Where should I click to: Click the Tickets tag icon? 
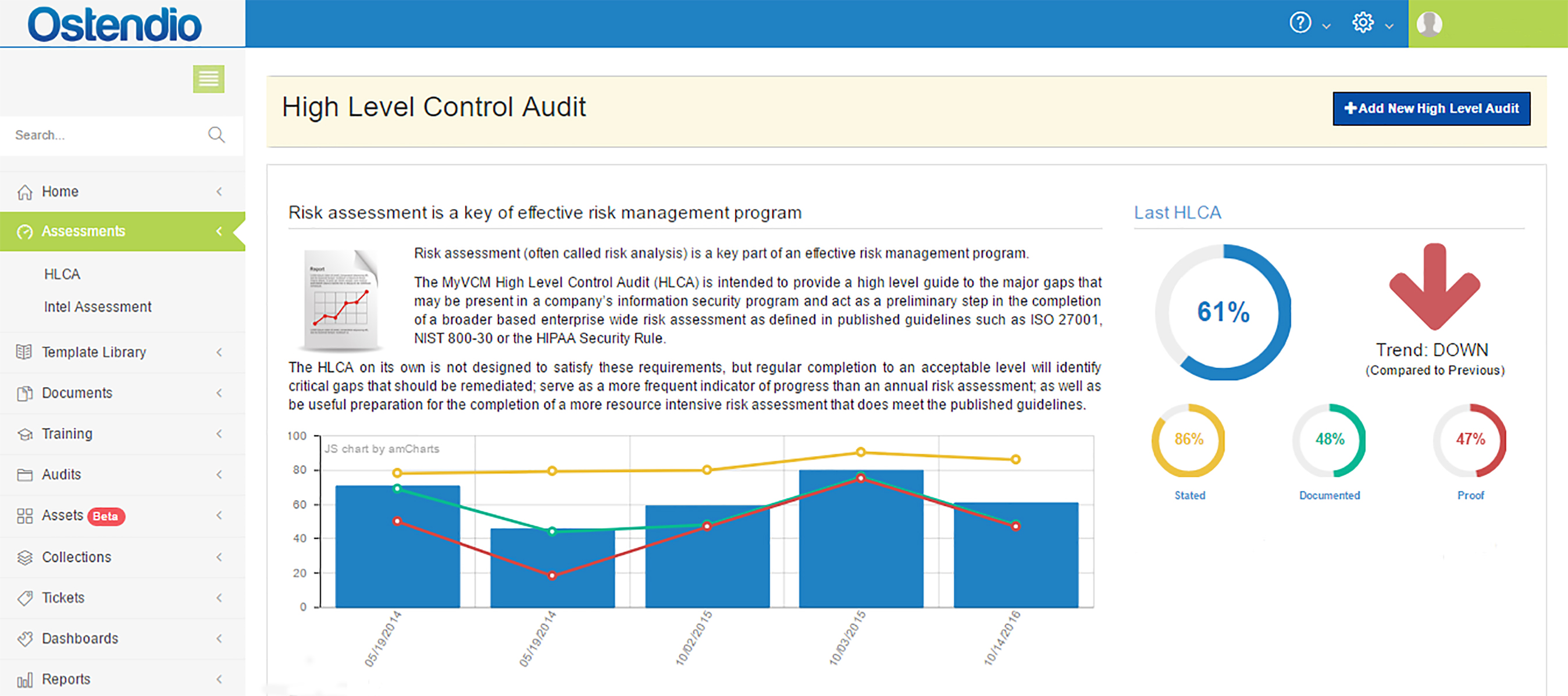24,598
